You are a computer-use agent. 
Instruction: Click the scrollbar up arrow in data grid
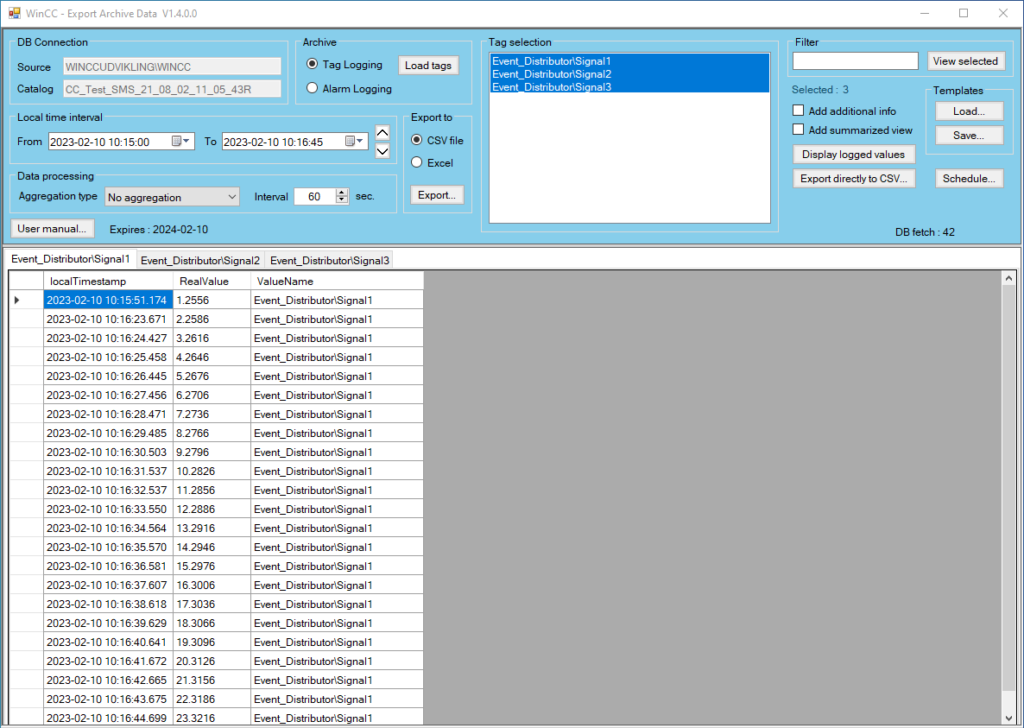(x=1008, y=279)
